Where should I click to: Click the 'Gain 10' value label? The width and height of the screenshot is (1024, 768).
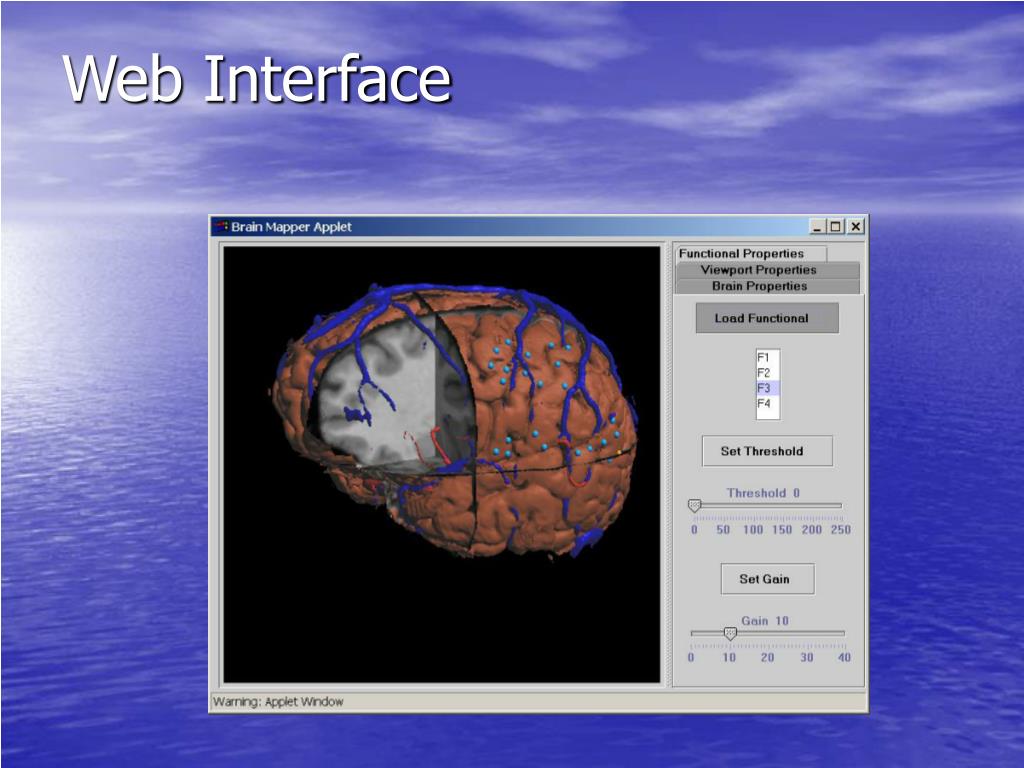point(765,621)
